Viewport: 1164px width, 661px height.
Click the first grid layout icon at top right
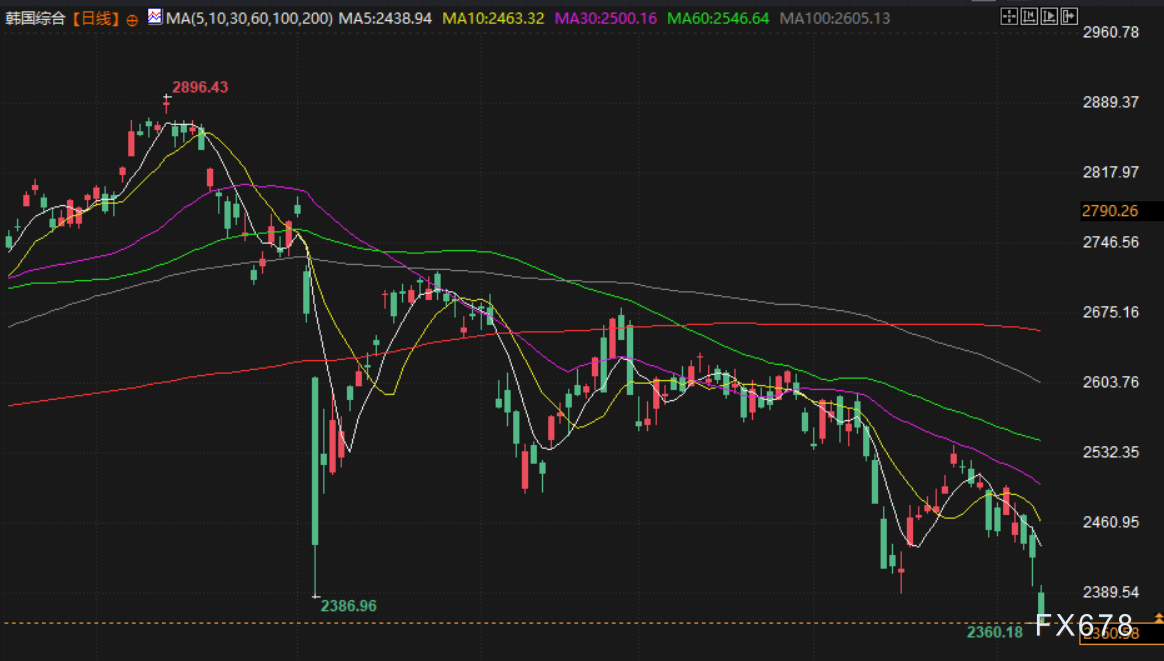pos(1008,17)
